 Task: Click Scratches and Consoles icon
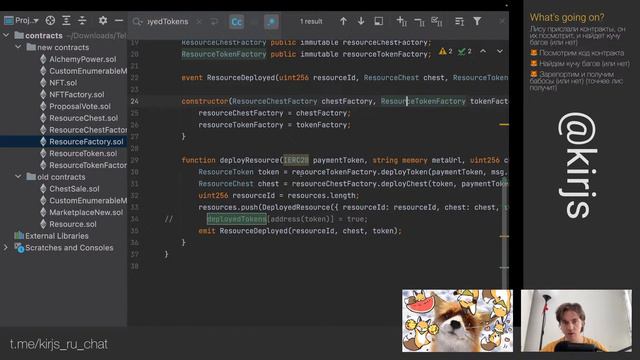tap(19, 247)
